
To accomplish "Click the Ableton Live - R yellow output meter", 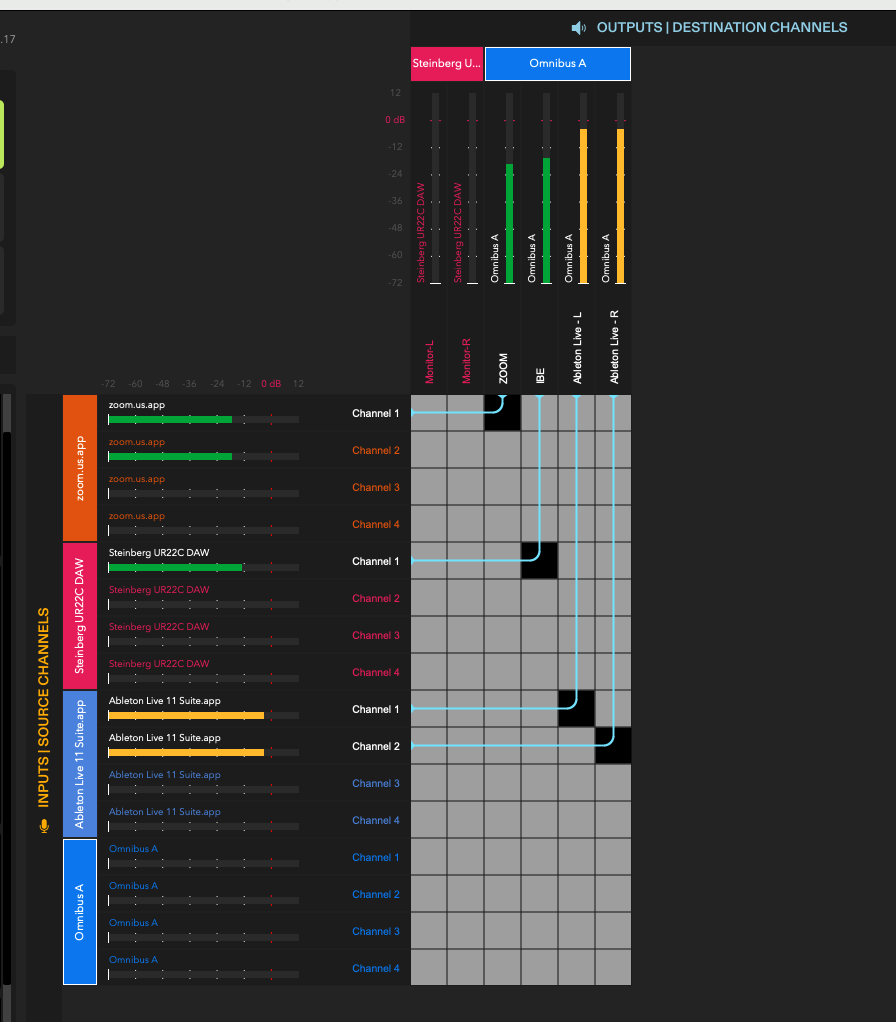I will click(621, 188).
